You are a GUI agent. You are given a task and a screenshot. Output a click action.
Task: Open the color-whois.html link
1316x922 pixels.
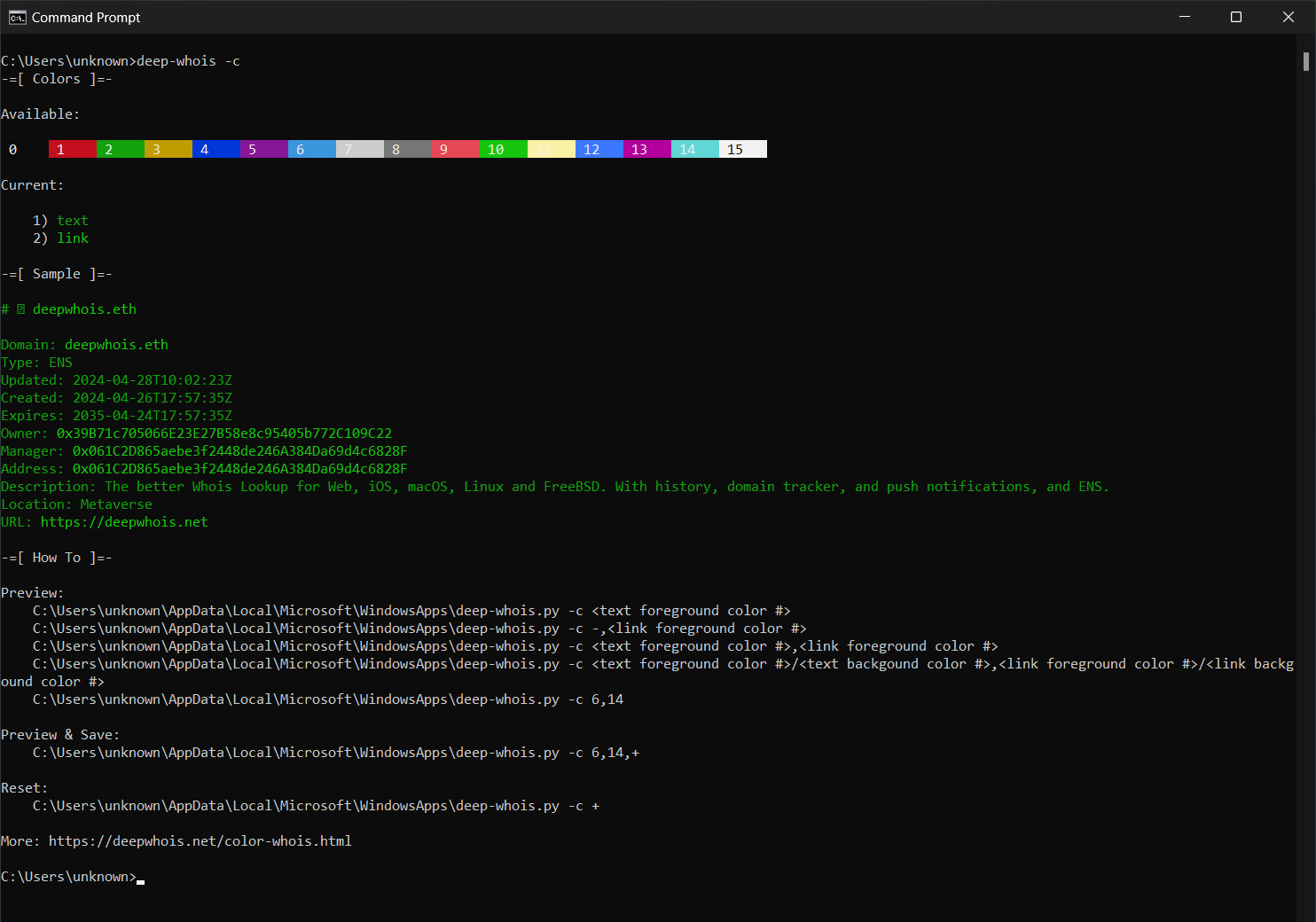(x=200, y=840)
